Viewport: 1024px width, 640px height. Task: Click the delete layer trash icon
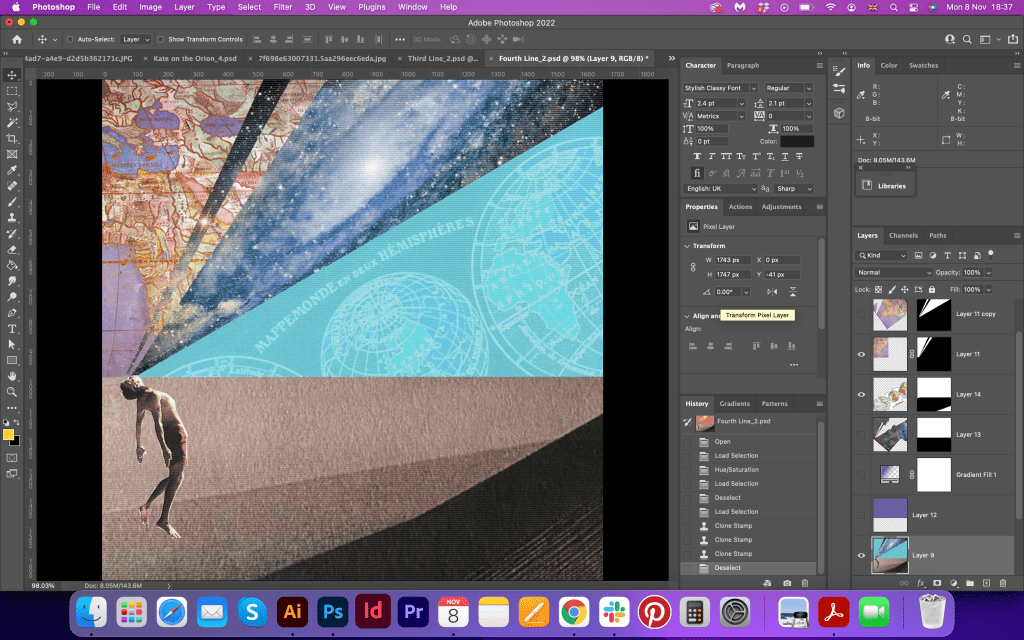pyautogui.click(x=1003, y=582)
